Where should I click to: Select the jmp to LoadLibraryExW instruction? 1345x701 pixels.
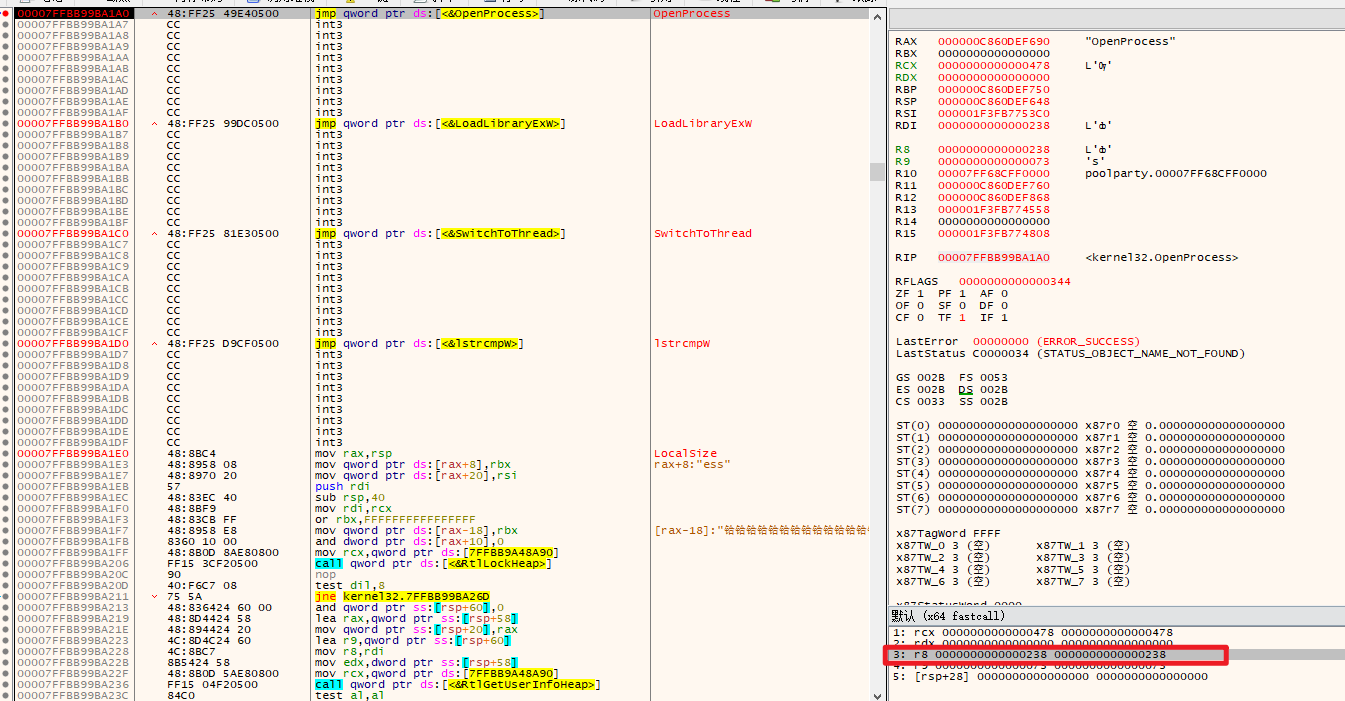(x=440, y=124)
